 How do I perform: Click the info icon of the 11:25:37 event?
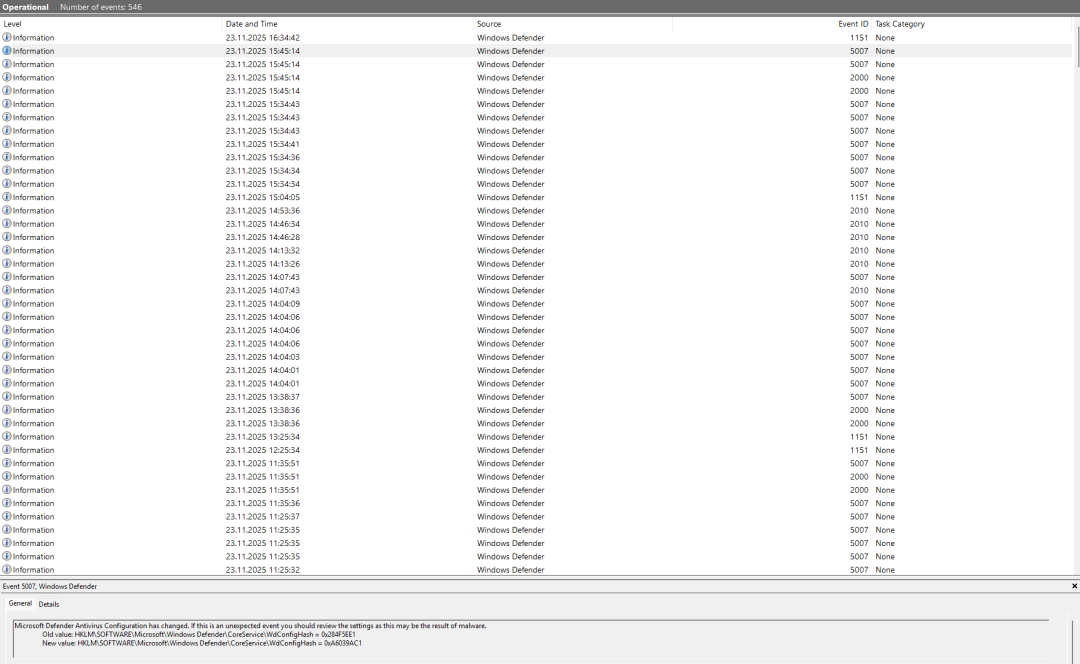pos(7,517)
